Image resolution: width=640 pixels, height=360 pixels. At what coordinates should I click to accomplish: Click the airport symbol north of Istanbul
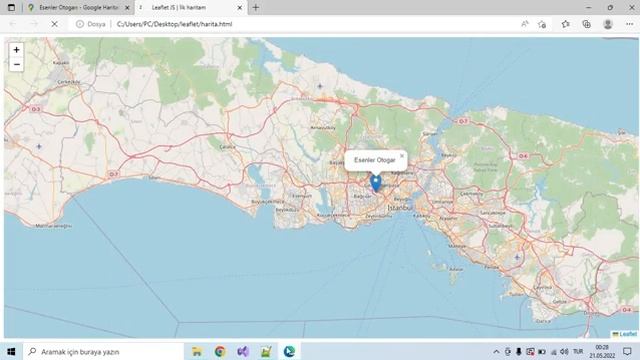point(320,86)
